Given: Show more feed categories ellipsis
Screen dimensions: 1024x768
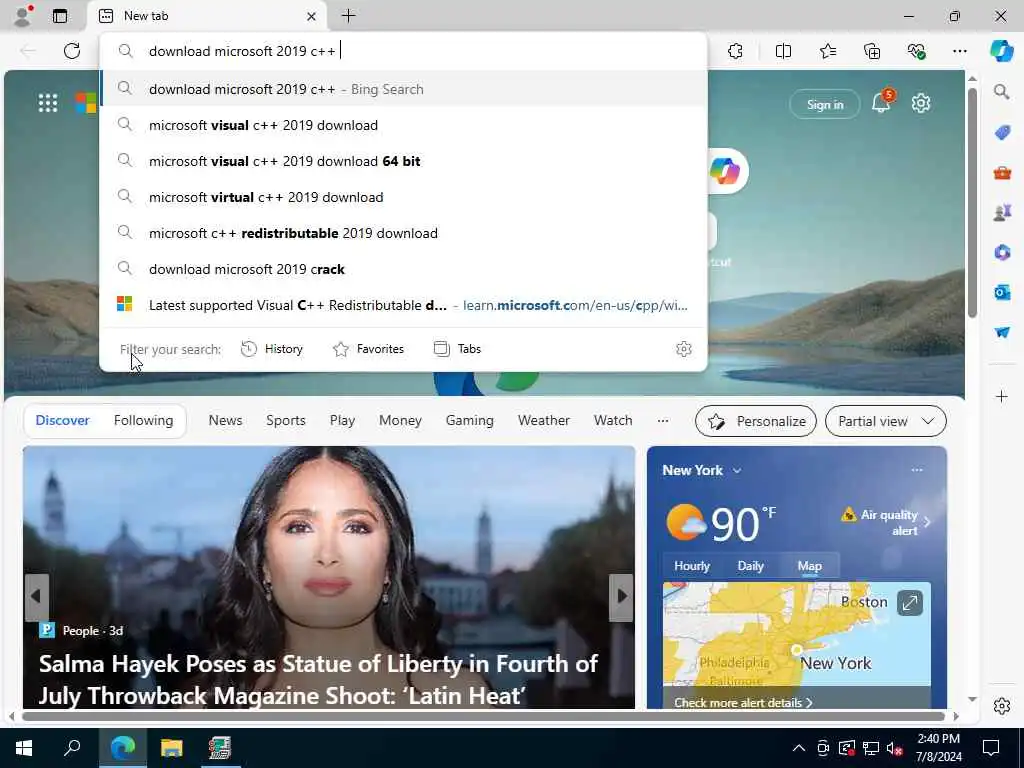Looking at the screenshot, I should [663, 421].
